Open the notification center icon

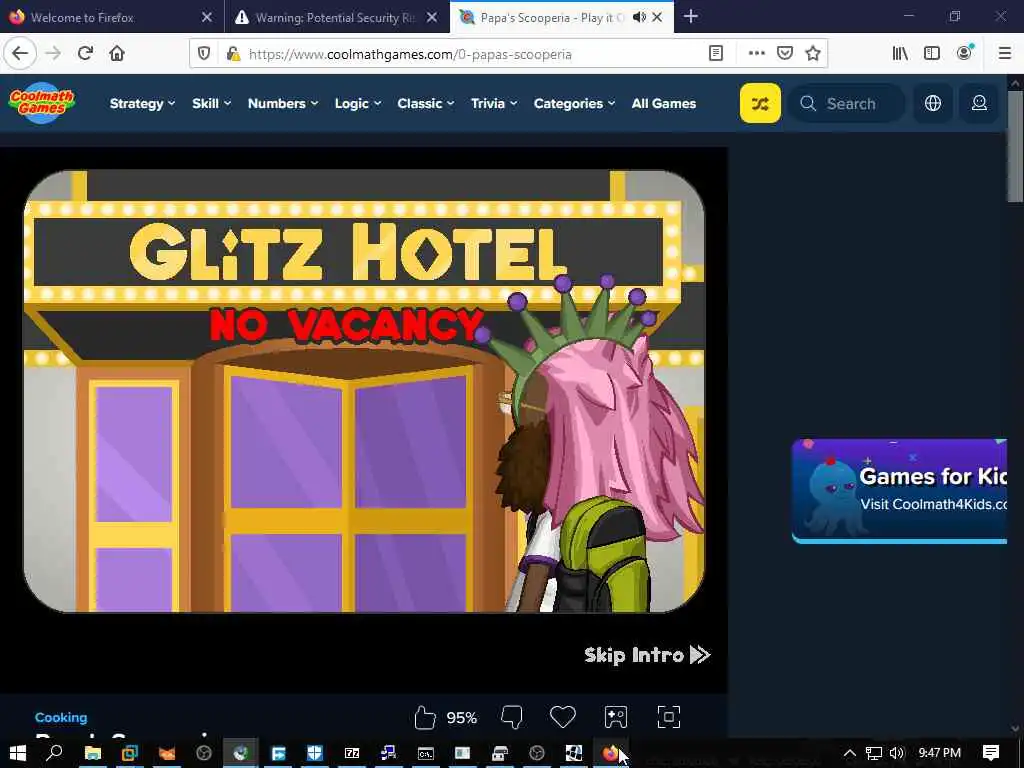click(991, 753)
